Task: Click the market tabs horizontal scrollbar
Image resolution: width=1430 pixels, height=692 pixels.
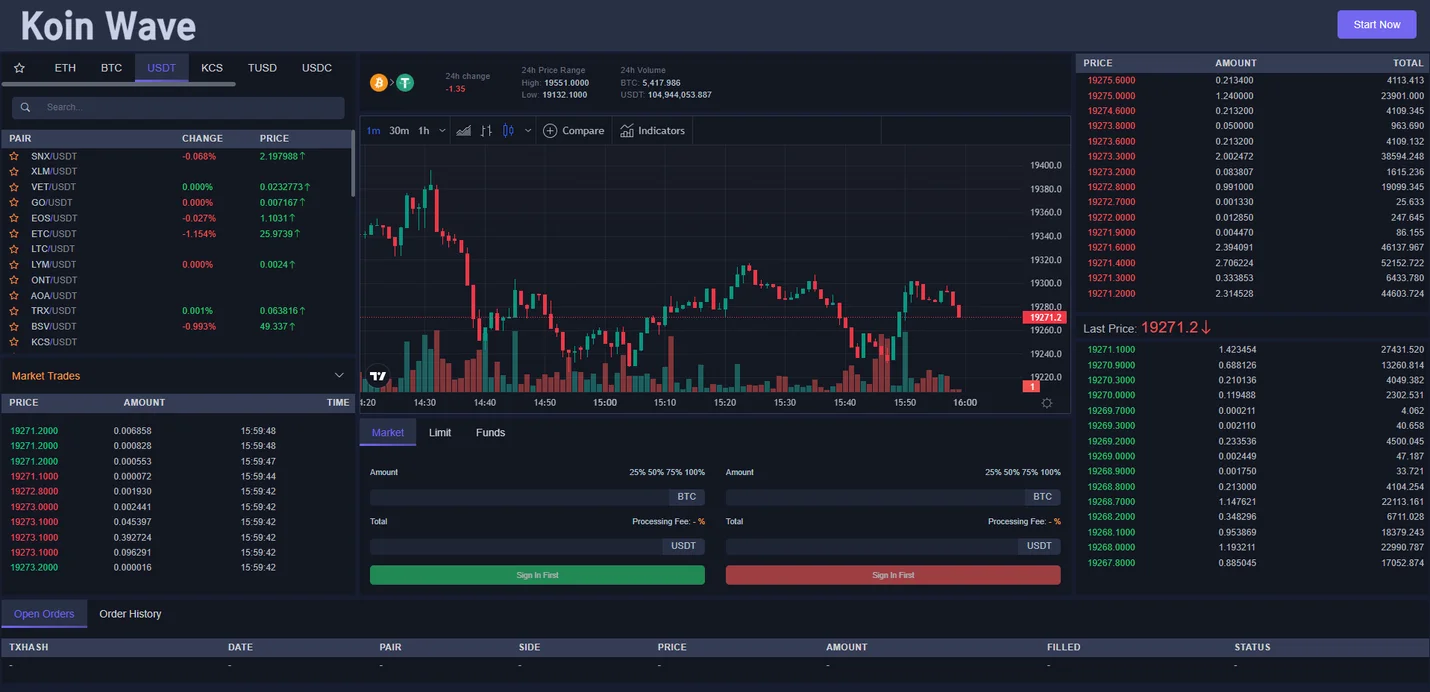Action: click(x=120, y=84)
